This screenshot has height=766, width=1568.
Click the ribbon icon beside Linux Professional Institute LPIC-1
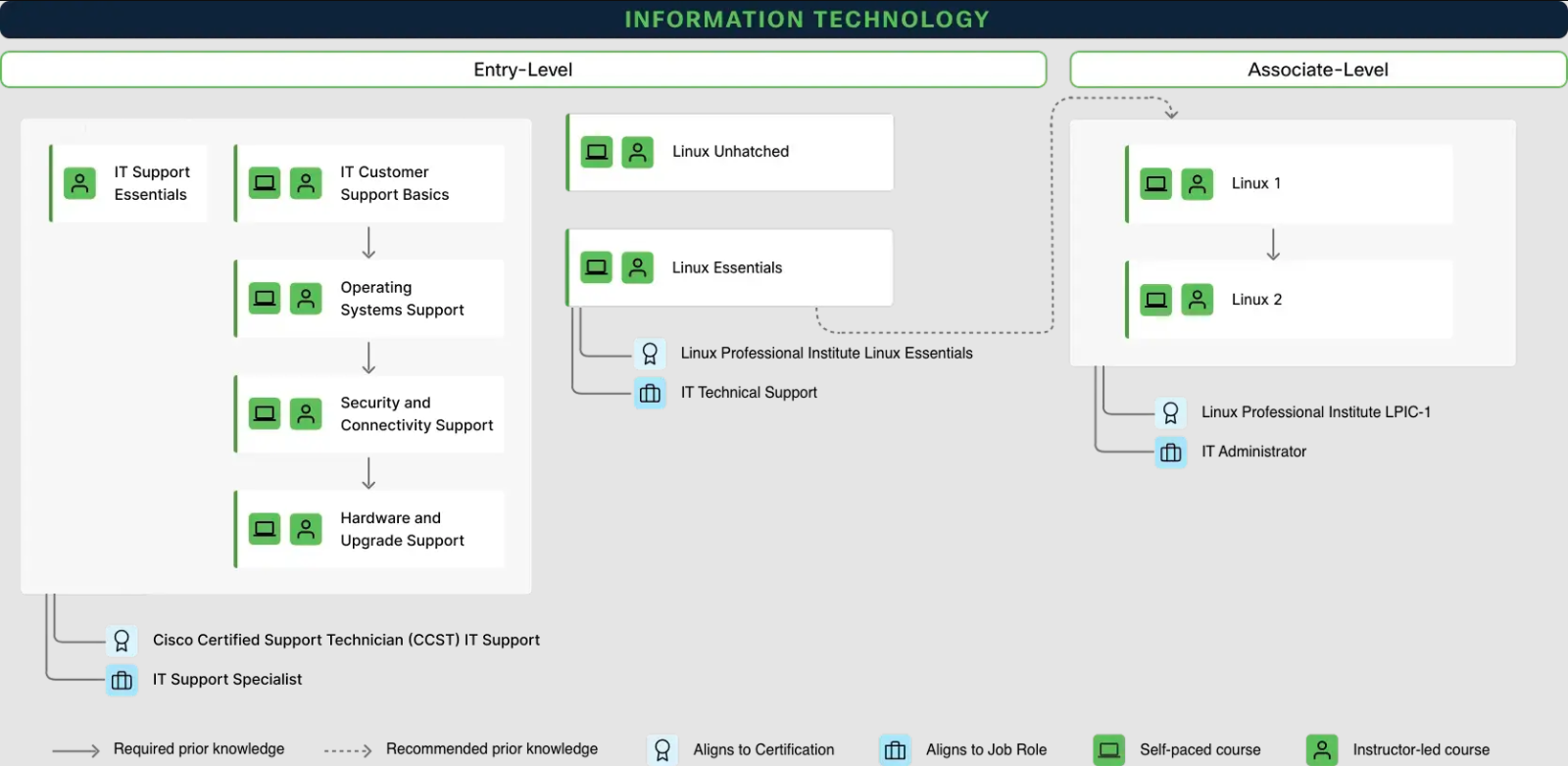(1170, 412)
